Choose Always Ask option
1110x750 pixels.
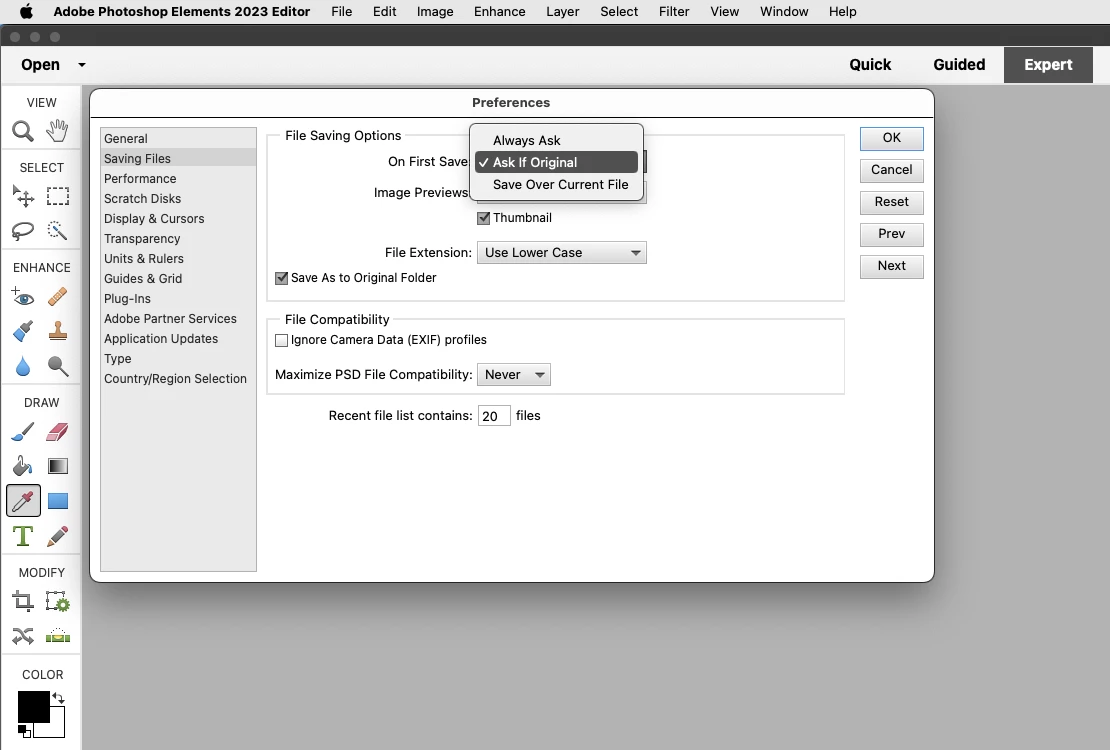coord(556,140)
